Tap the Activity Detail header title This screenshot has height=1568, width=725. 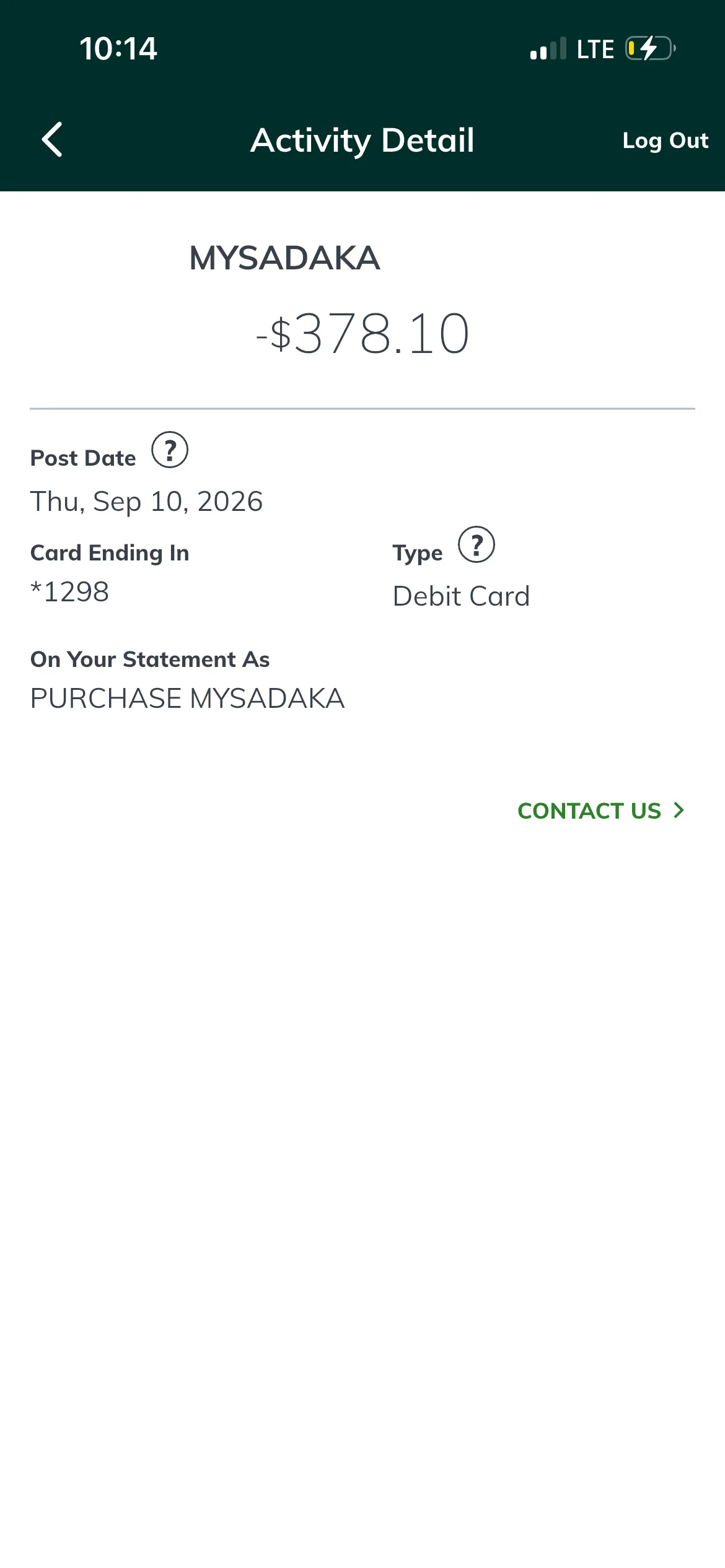coord(362,141)
